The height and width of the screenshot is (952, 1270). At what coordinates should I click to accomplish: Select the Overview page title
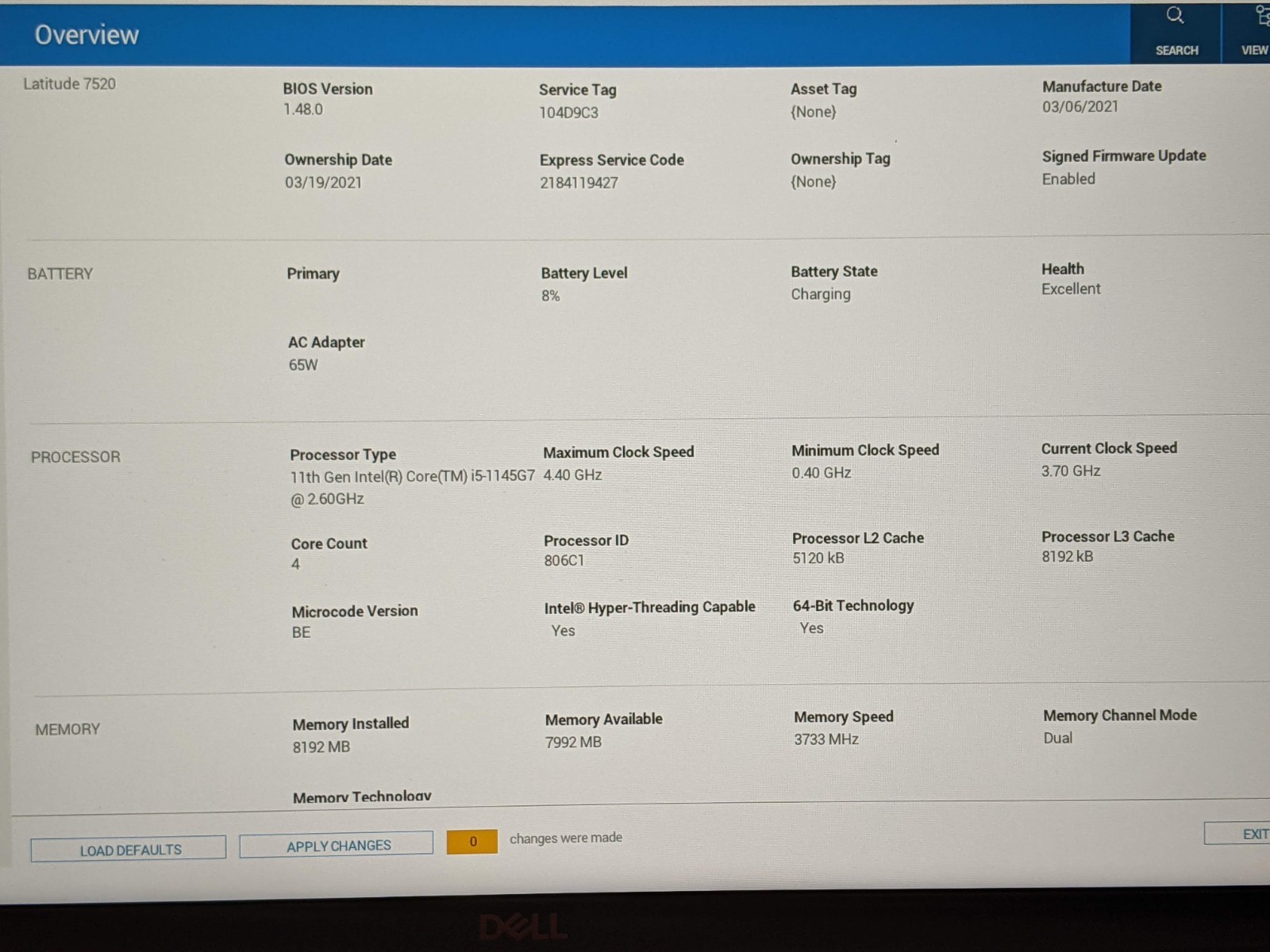pyautogui.click(x=87, y=34)
